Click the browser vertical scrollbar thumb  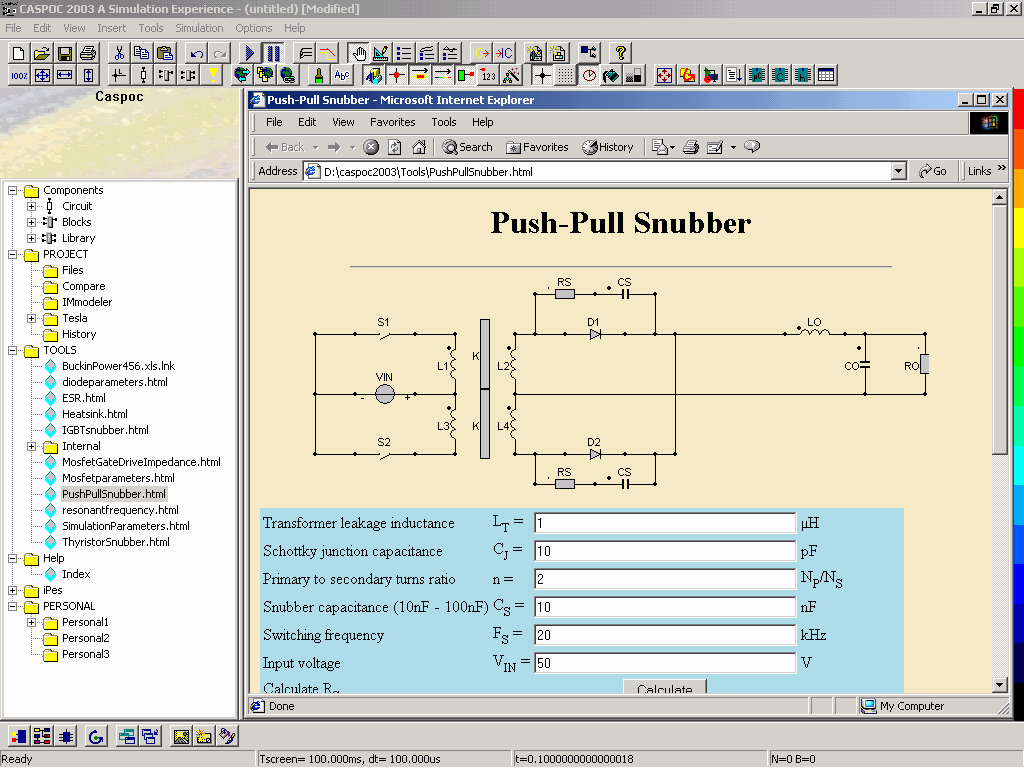(999, 330)
